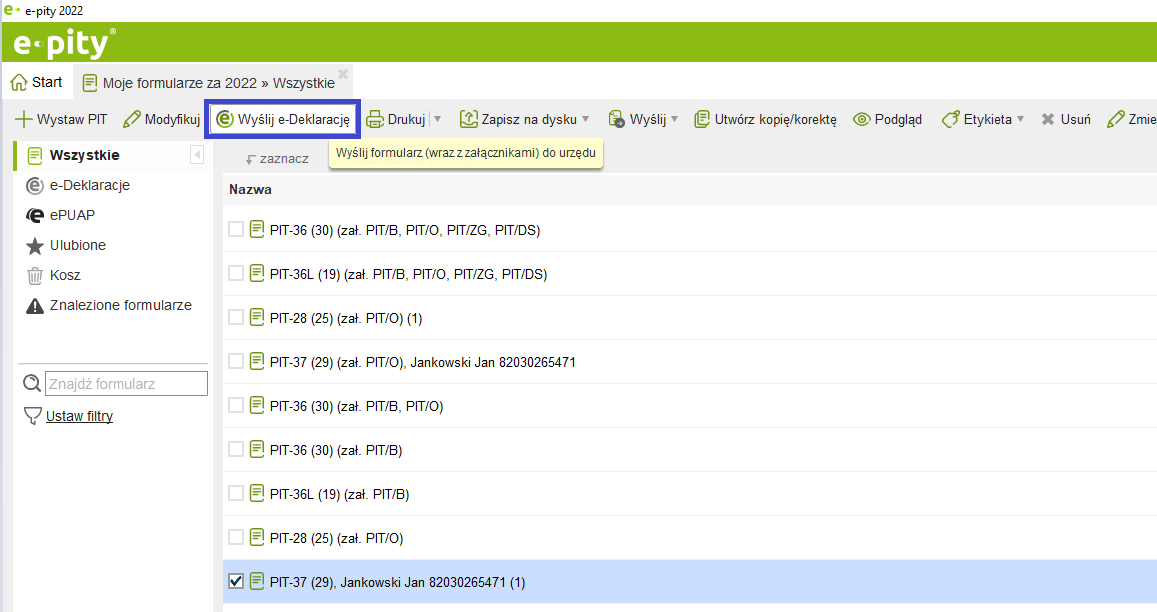
Task: Delete form with Usuń icon
Action: click(1048, 119)
